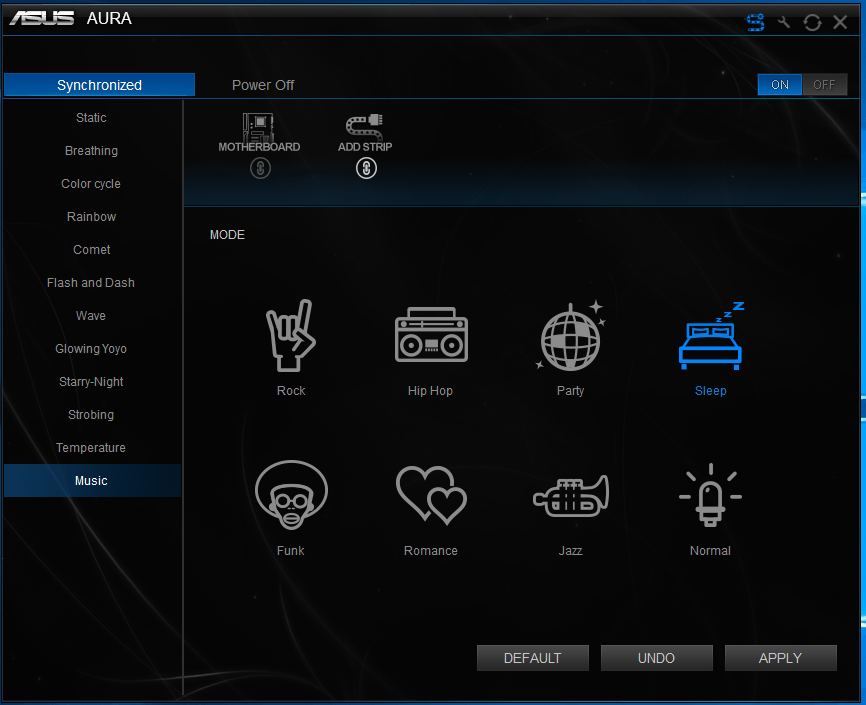866x705 pixels.
Task: Switch lighting ON
Action: click(779, 85)
